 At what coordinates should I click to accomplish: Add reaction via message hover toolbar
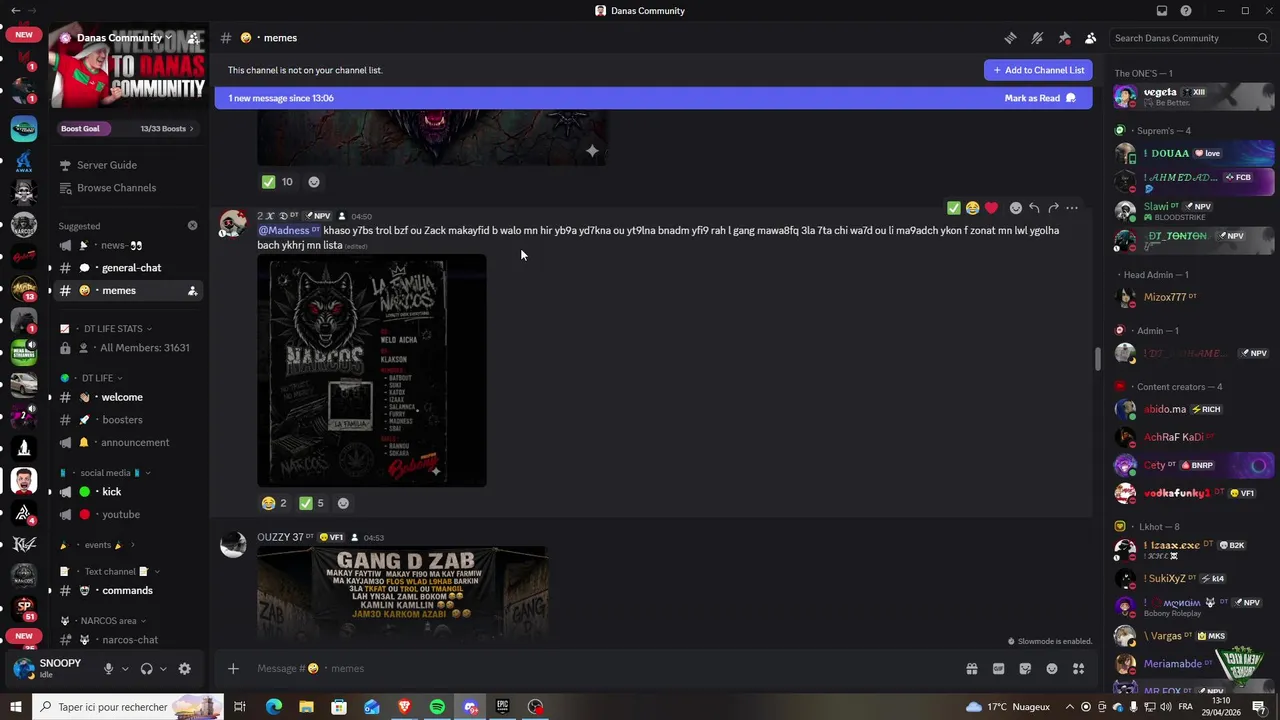click(x=1015, y=208)
